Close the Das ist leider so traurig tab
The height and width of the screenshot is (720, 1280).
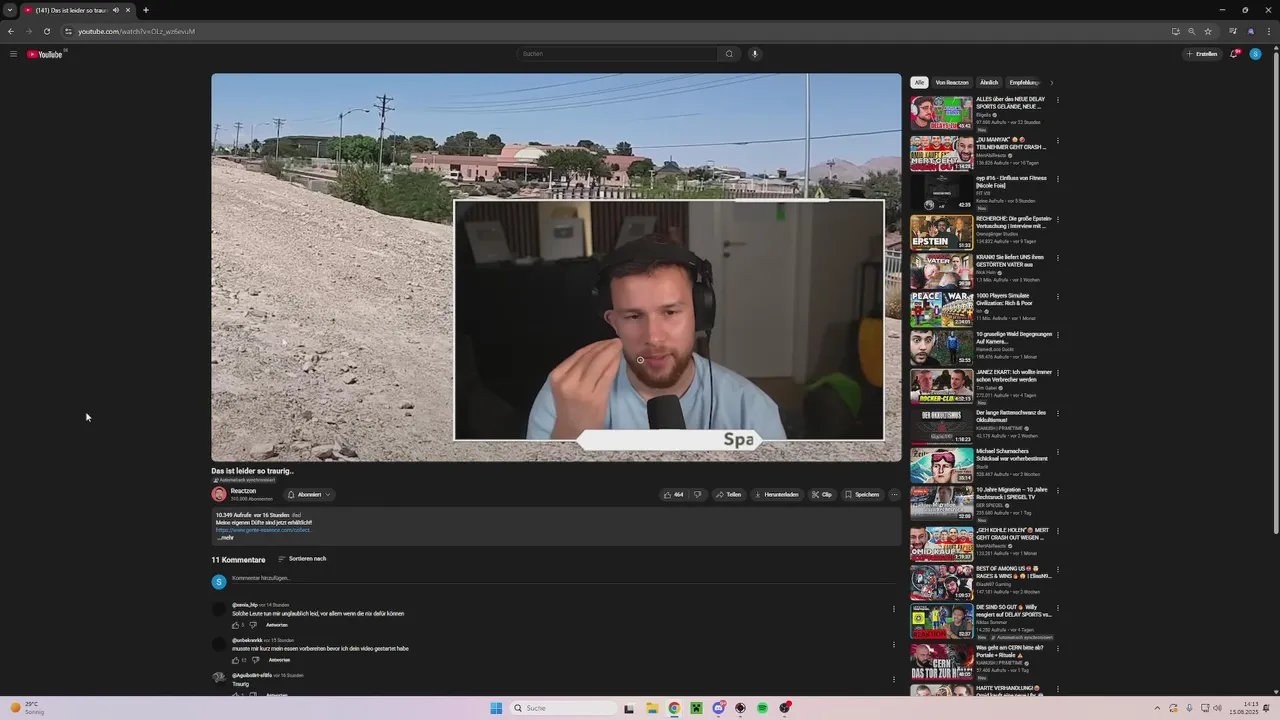tap(128, 10)
